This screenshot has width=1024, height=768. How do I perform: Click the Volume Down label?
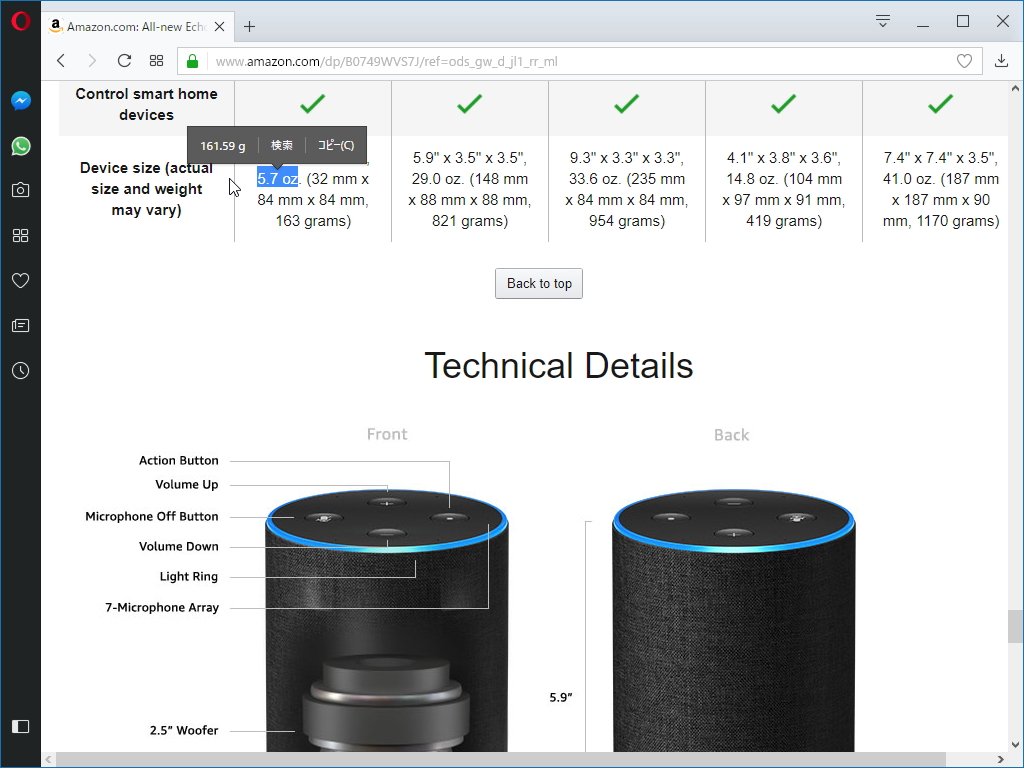pos(178,547)
